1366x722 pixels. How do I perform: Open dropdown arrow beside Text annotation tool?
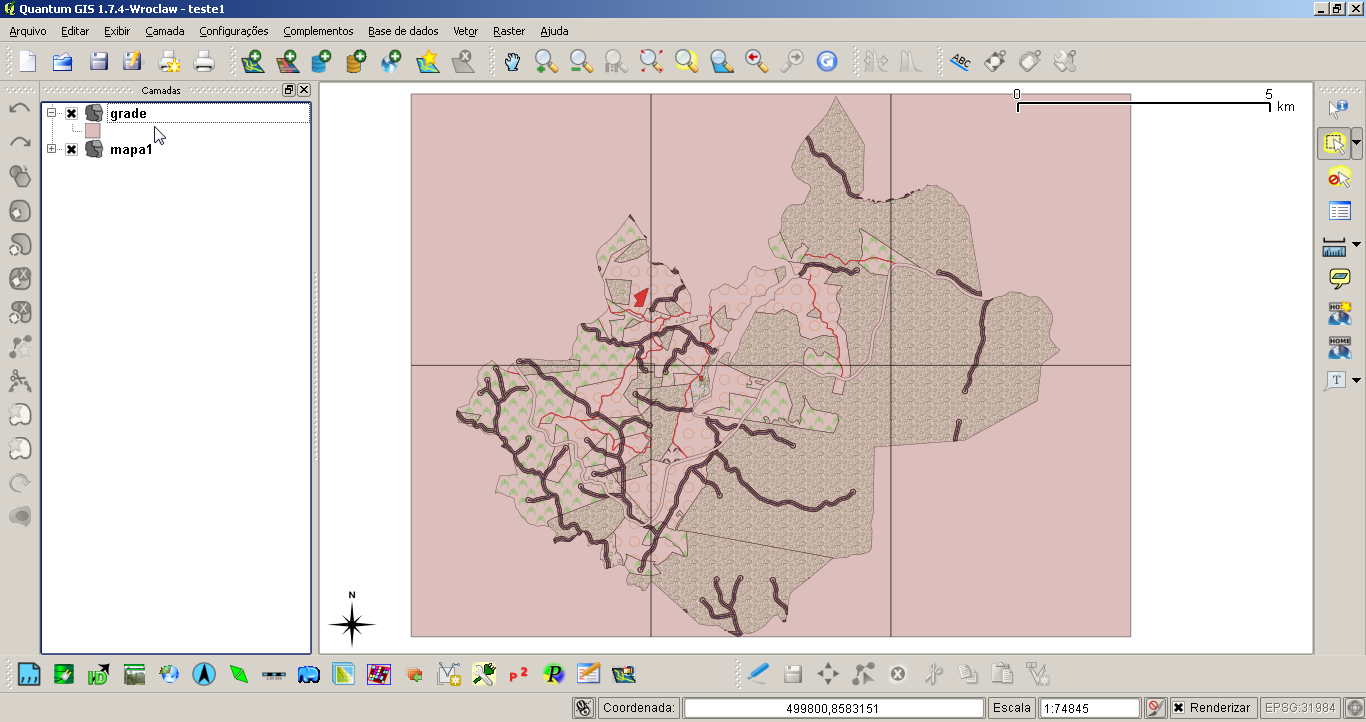point(1356,380)
